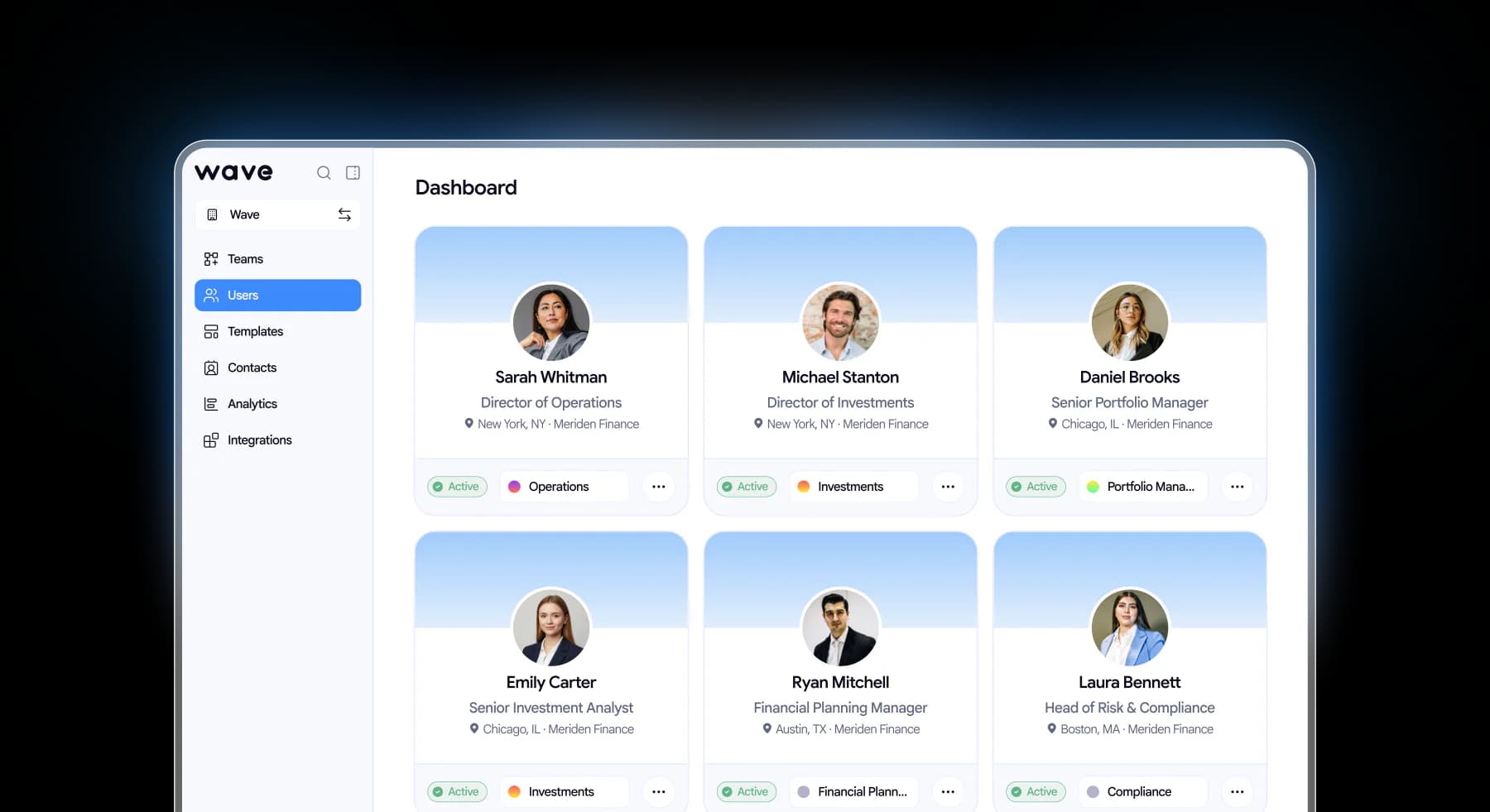Screen dimensions: 1490x812
Task: Open more options for Michael Stanton
Action: (948, 487)
